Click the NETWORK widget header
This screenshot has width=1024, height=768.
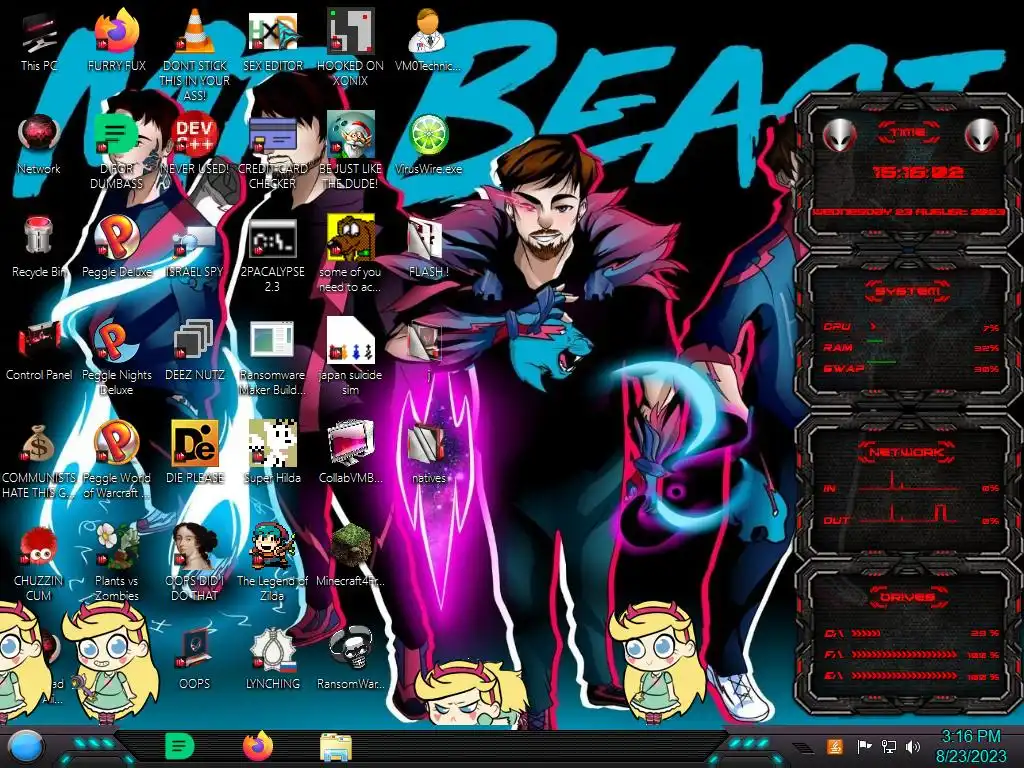coord(908,452)
